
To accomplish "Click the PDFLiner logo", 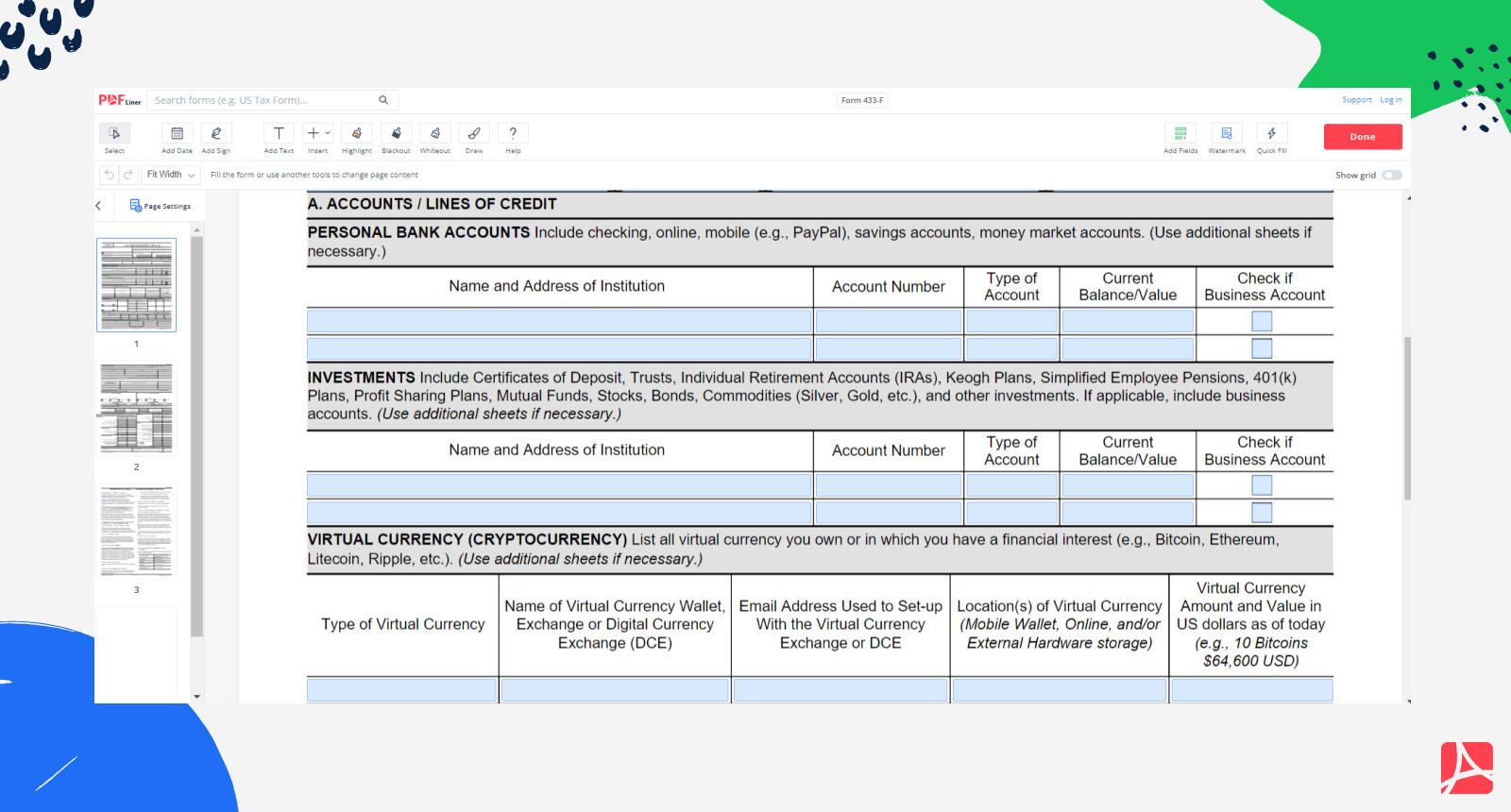I will click(x=120, y=100).
